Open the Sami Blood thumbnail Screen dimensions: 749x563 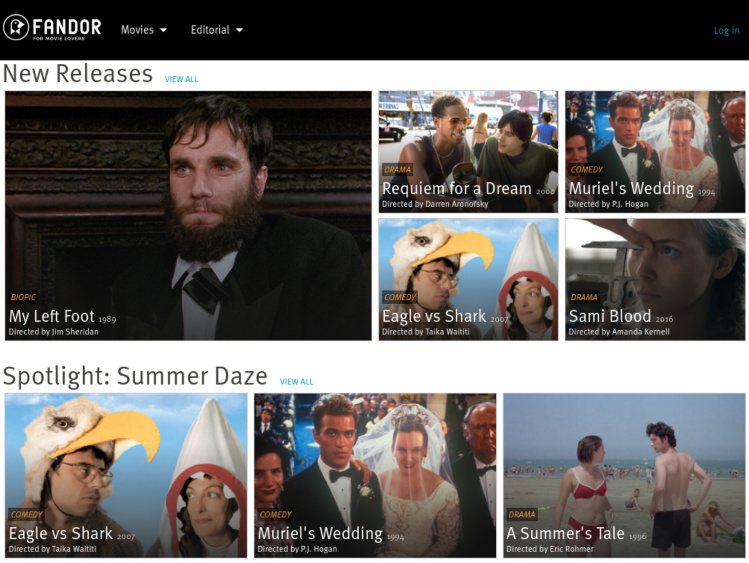pyautogui.click(x=655, y=279)
